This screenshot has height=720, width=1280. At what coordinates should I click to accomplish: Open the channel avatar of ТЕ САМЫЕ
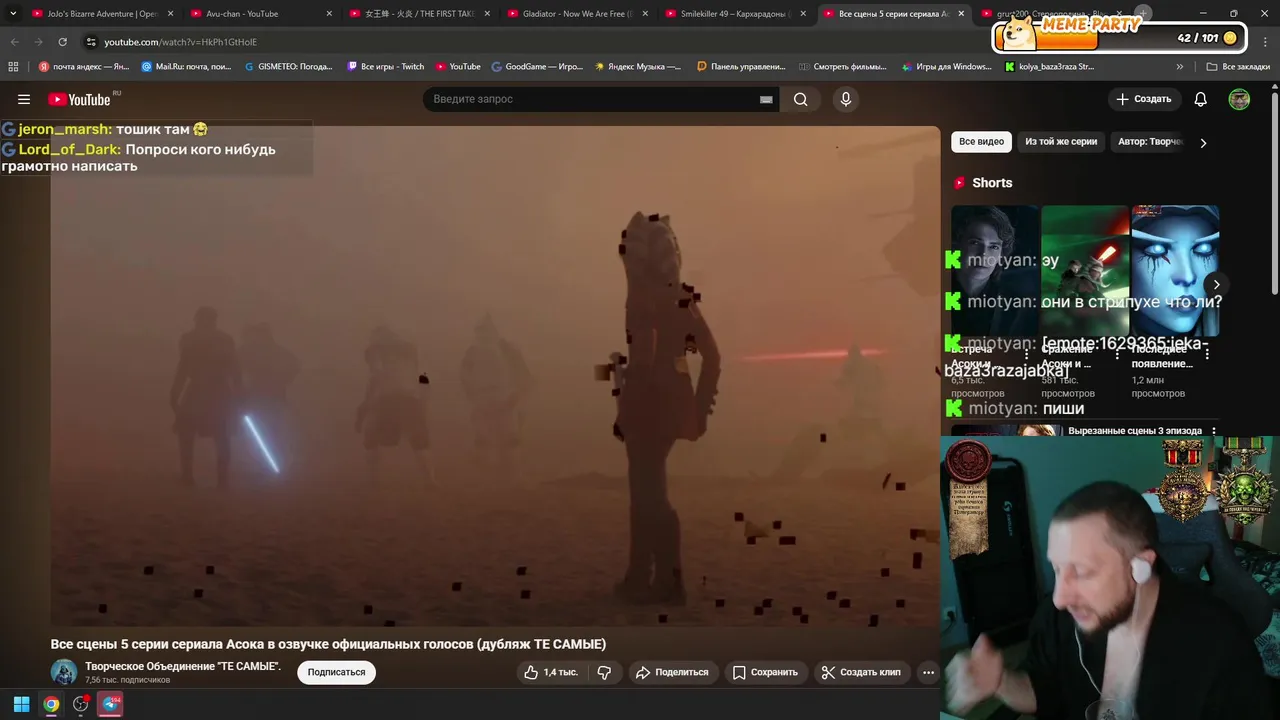tap(64, 672)
